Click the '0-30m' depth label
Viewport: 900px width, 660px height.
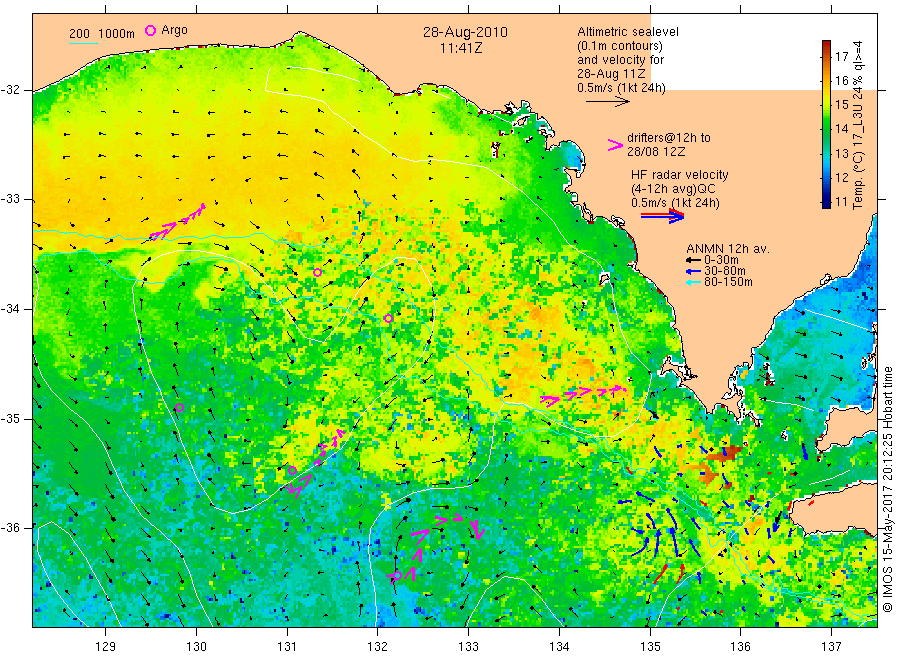(x=721, y=260)
